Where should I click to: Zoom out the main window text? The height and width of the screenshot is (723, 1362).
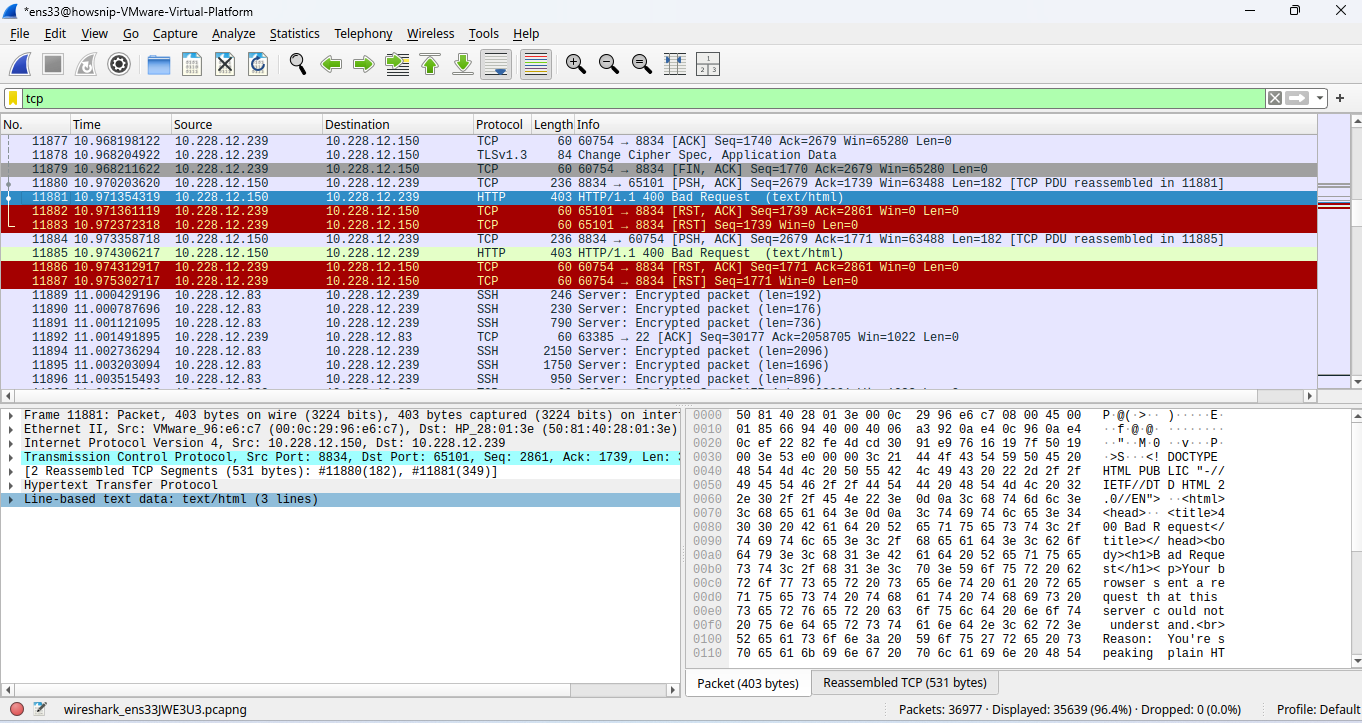click(x=609, y=65)
